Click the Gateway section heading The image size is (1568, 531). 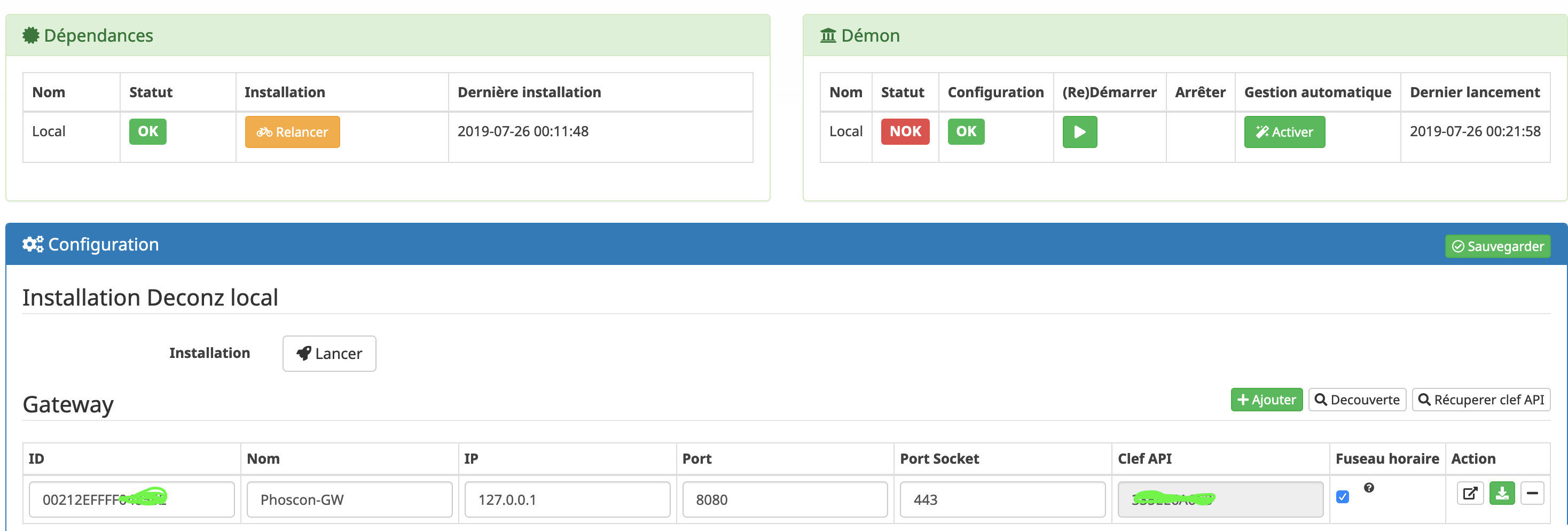point(68,405)
